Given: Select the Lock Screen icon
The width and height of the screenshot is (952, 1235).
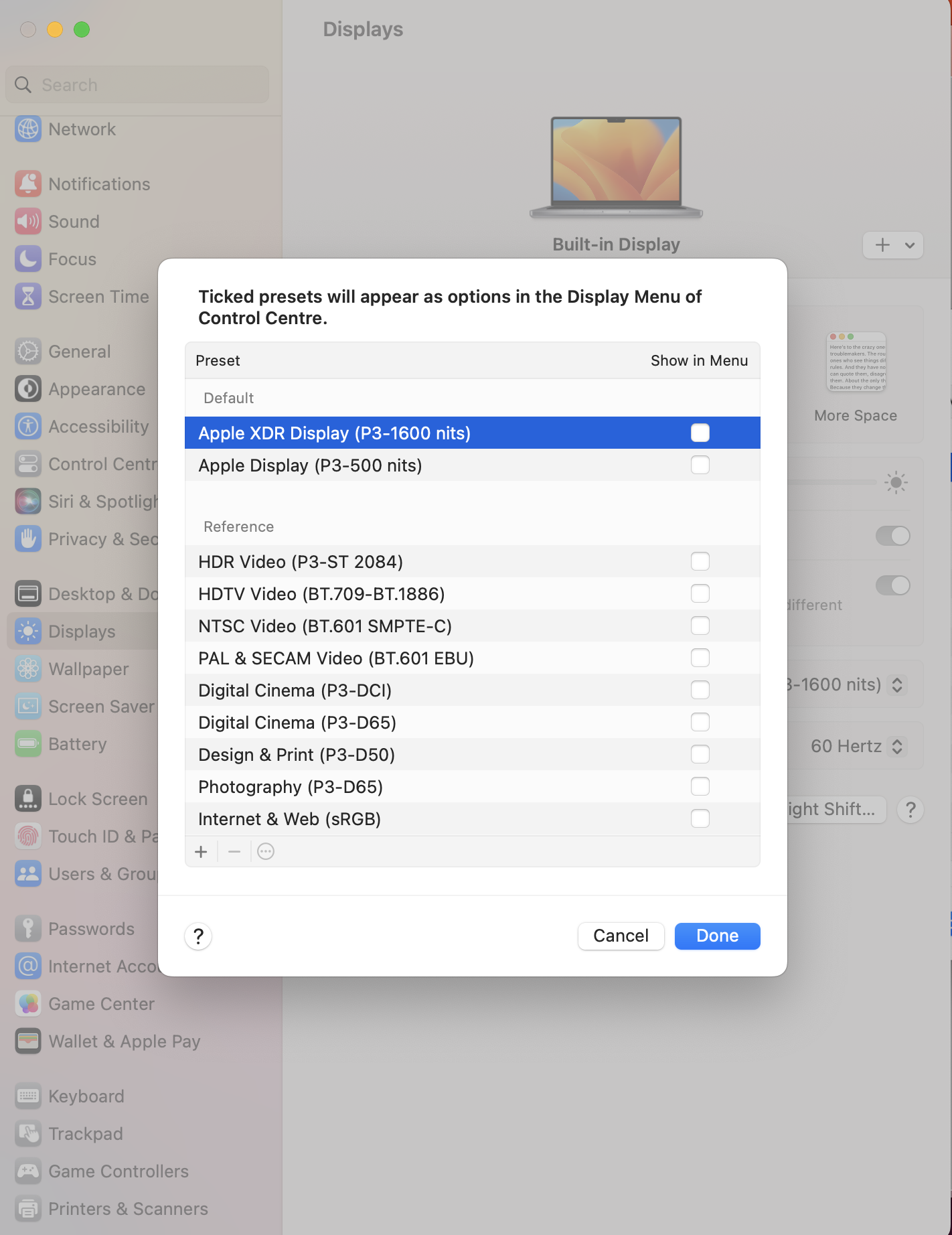Looking at the screenshot, I should pos(28,799).
